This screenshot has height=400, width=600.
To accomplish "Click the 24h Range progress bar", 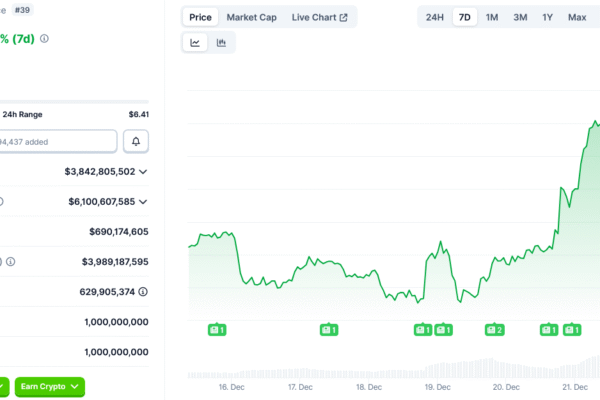I will [74, 101].
